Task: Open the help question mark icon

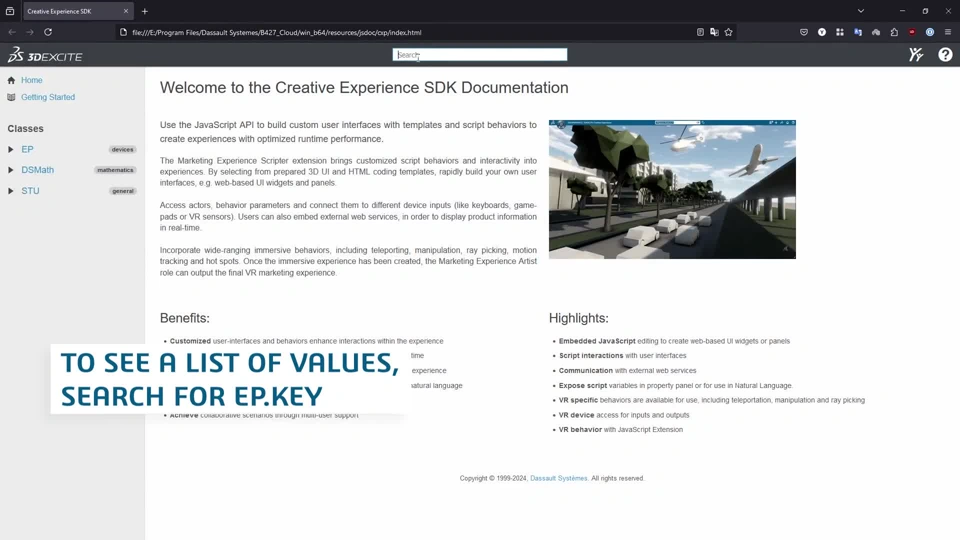Action: click(x=945, y=54)
